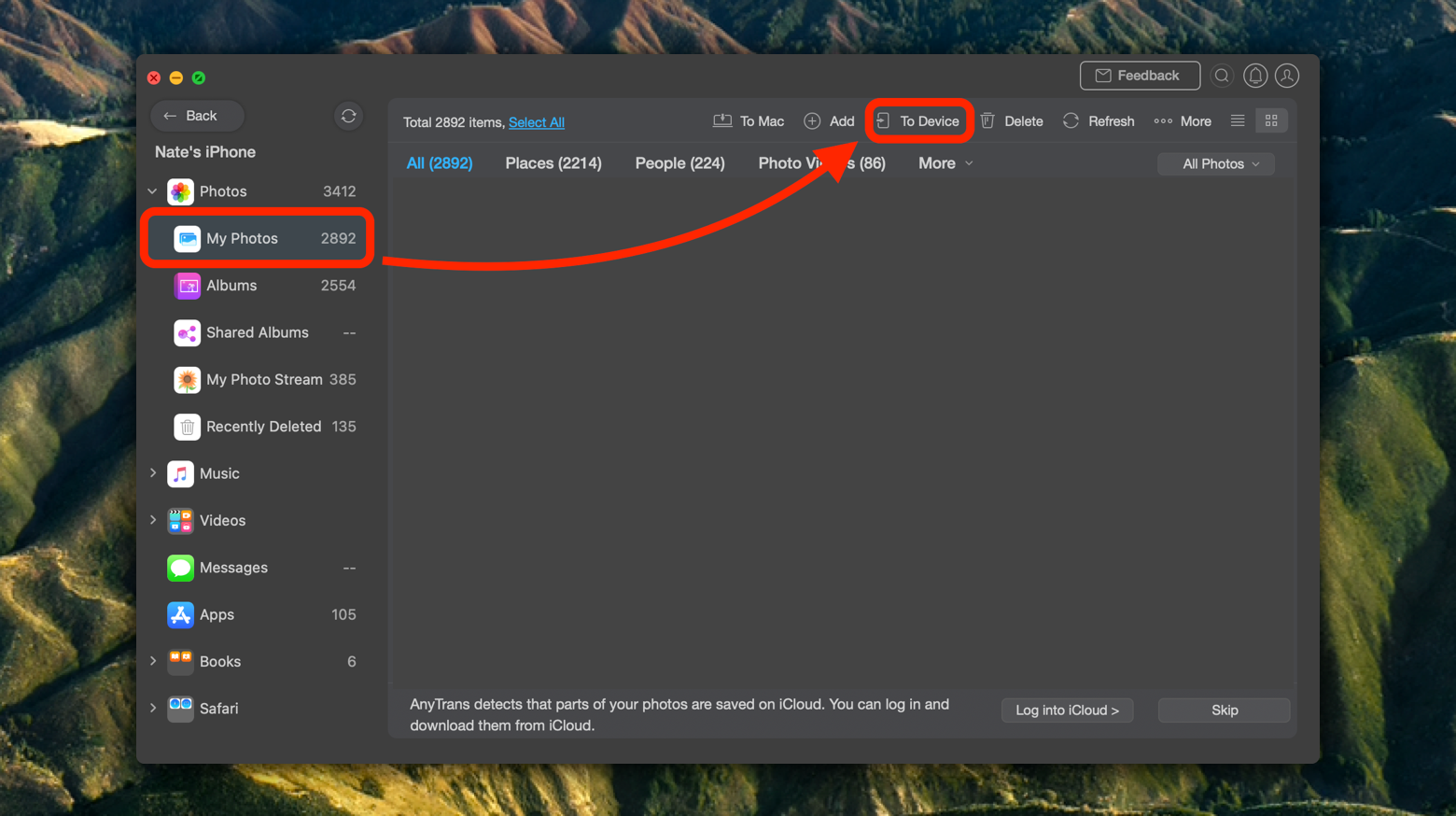Switch to list view layout
The width and height of the screenshot is (1456, 816).
tap(1238, 120)
